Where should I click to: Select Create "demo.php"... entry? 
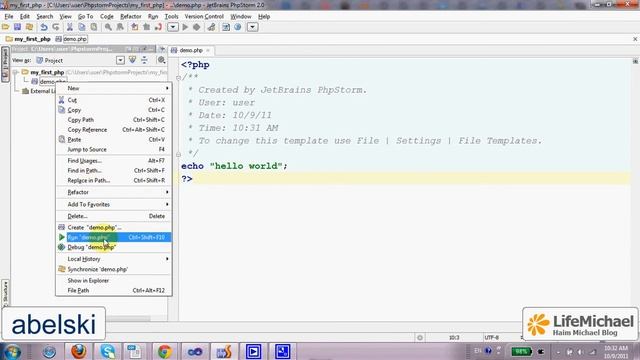(114, 227)
